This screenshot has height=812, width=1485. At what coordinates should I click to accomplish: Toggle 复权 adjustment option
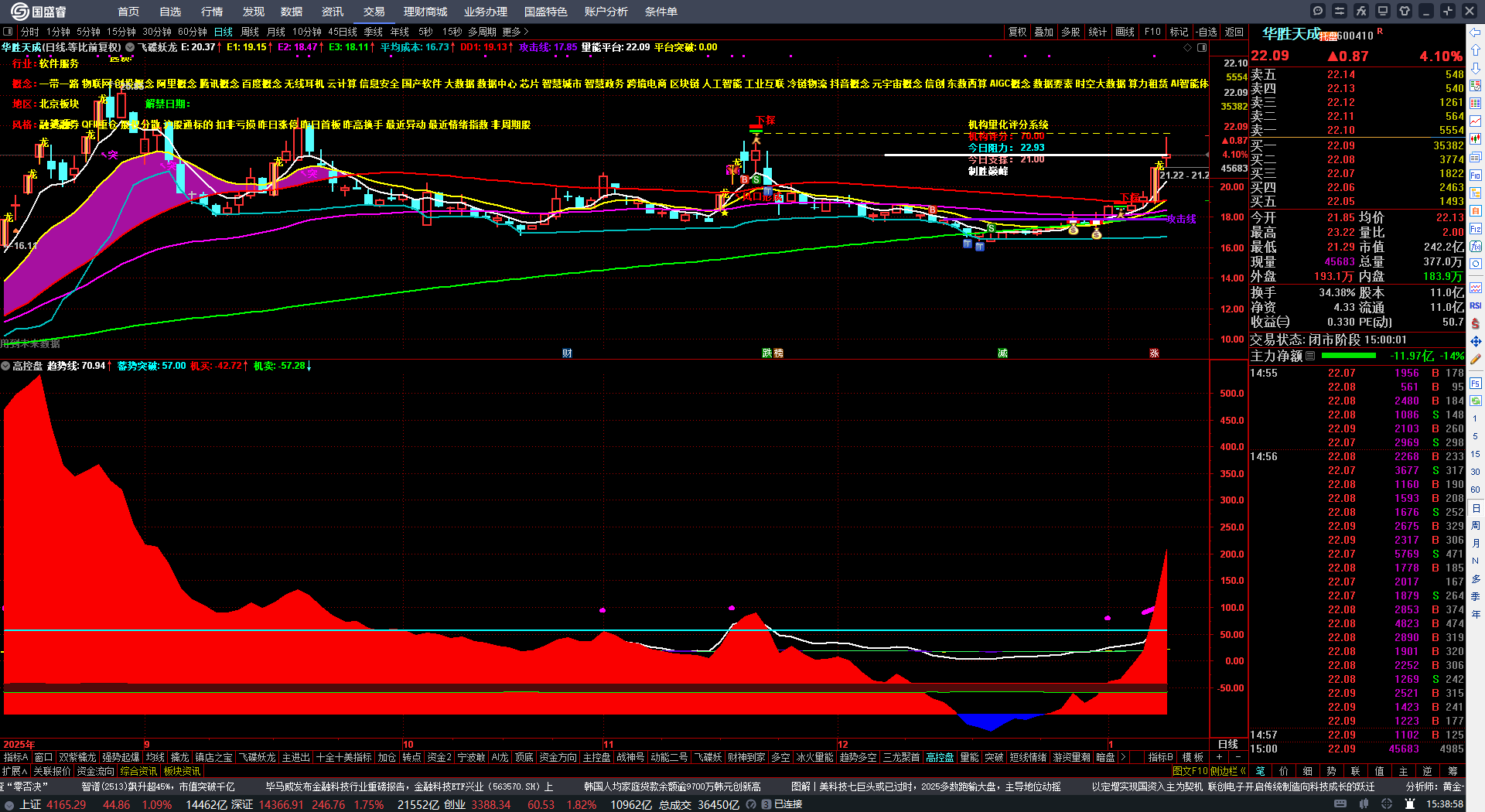1018,32
